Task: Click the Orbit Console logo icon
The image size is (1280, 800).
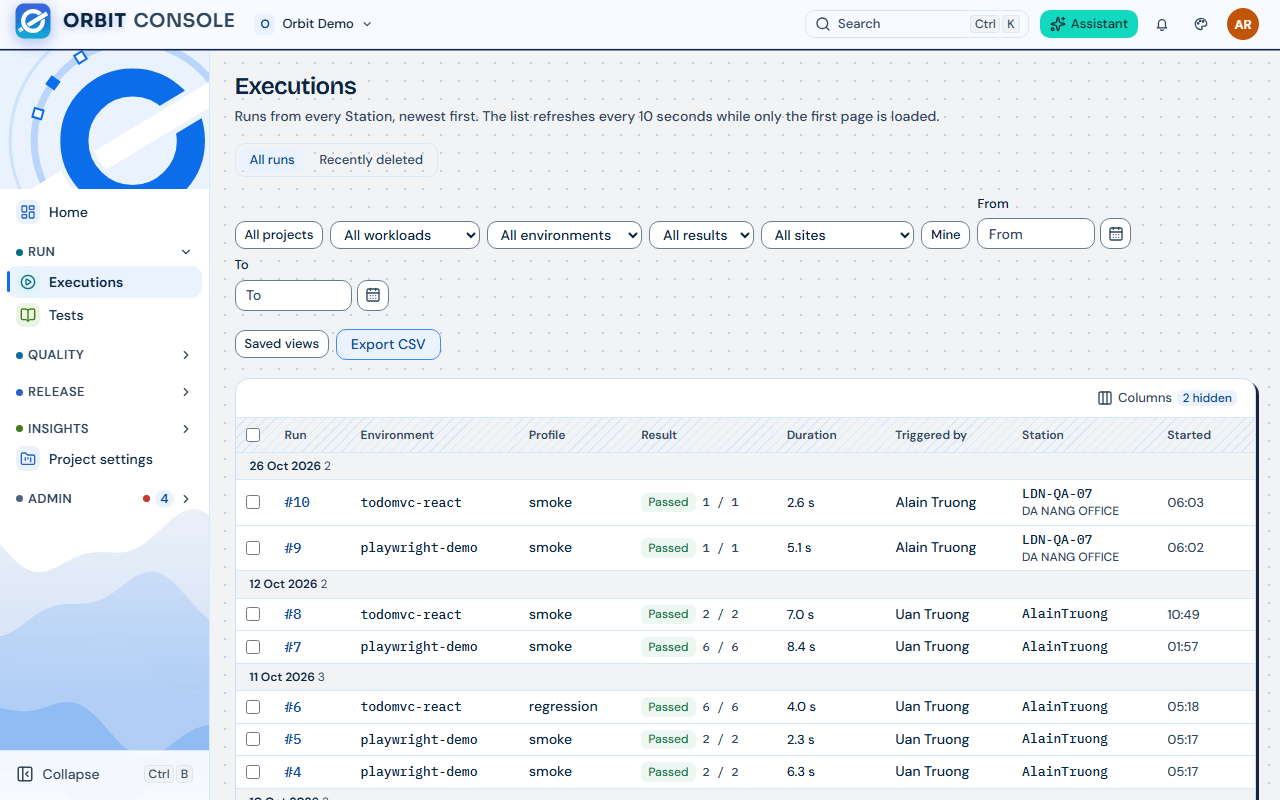Action: point(33,21)
